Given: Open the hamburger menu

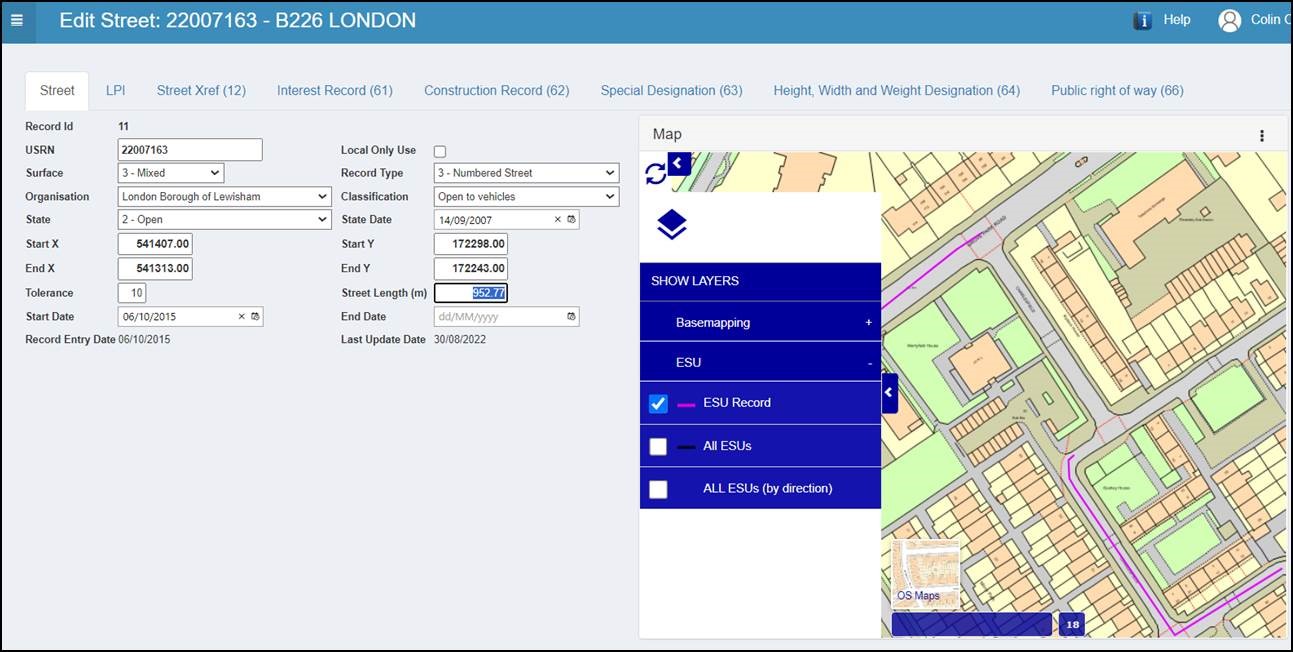Looking at the screenshot, I should click(16, 20).
